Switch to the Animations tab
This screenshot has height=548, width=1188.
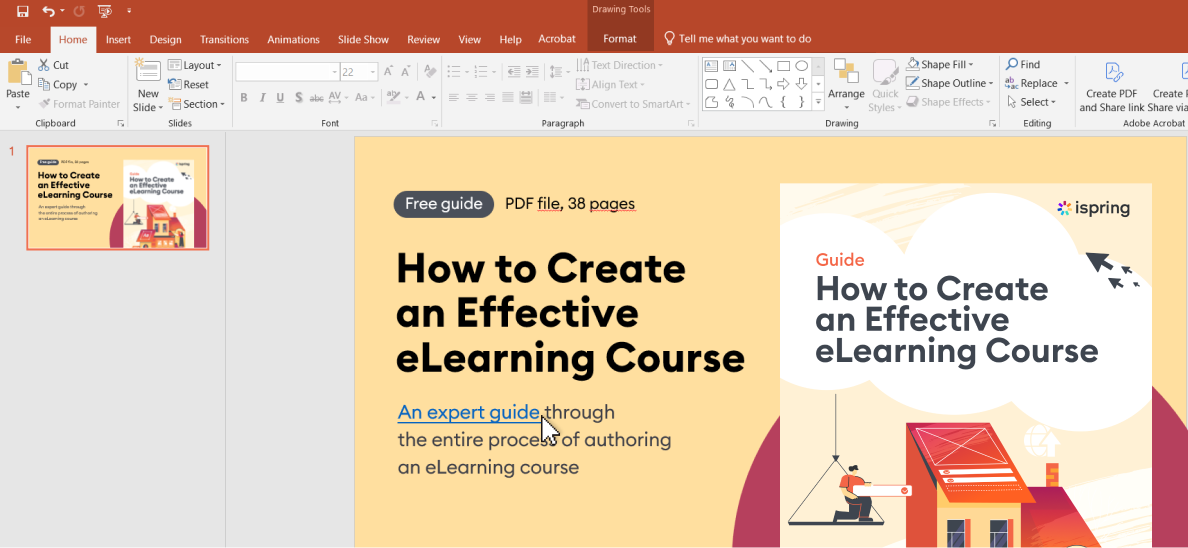[x=293, y=39]
